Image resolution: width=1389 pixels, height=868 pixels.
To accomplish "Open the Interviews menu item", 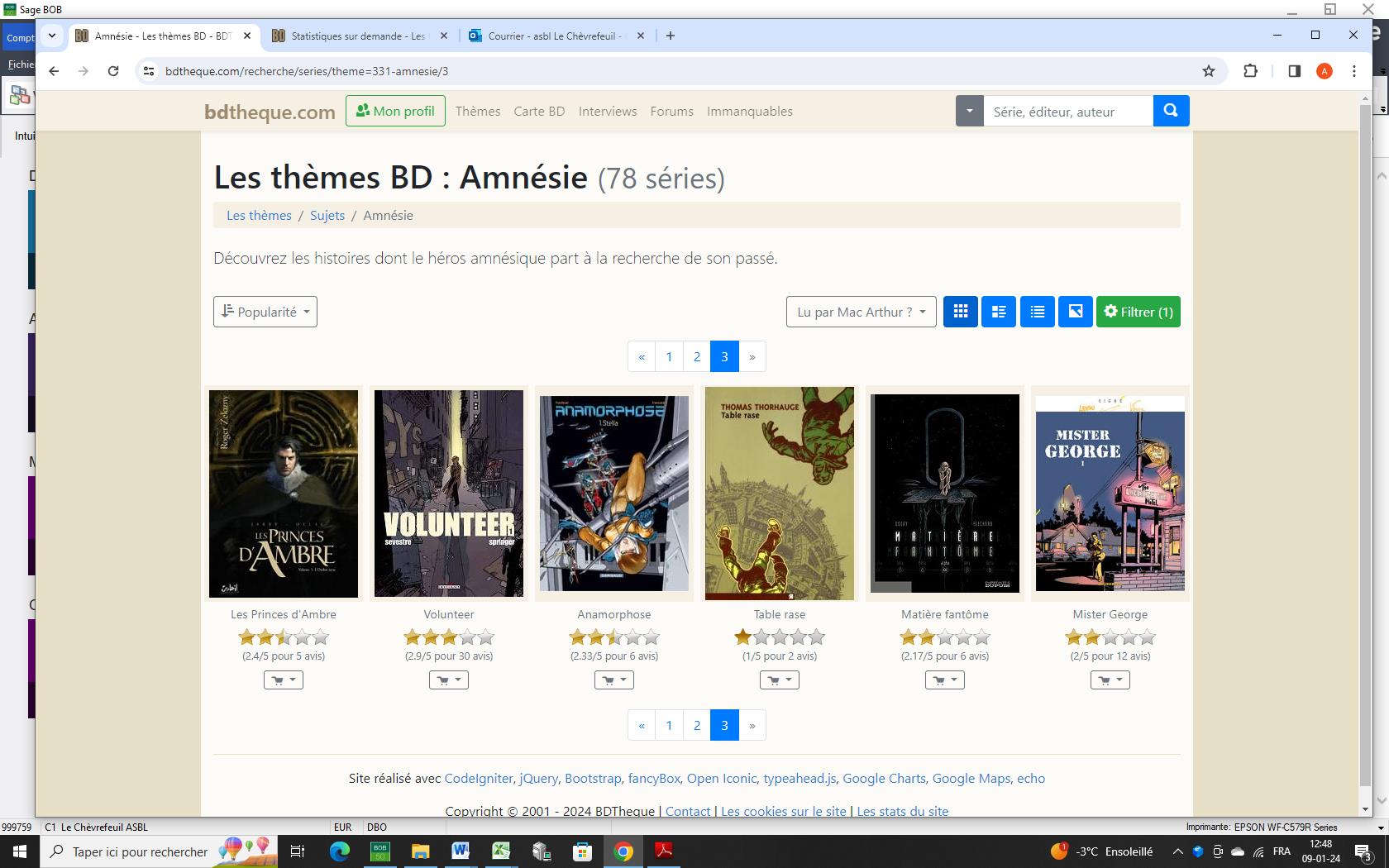I will point(608,111).
